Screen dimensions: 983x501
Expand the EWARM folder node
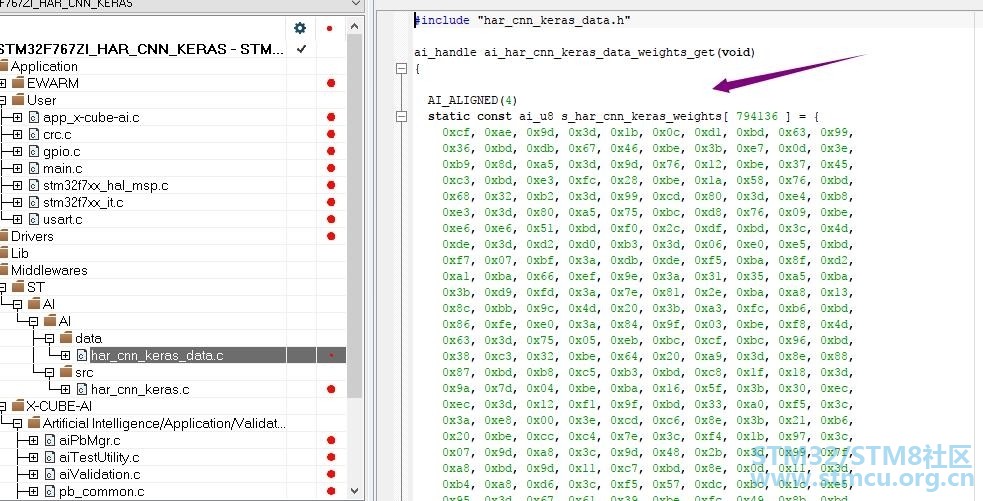point(3,83)
